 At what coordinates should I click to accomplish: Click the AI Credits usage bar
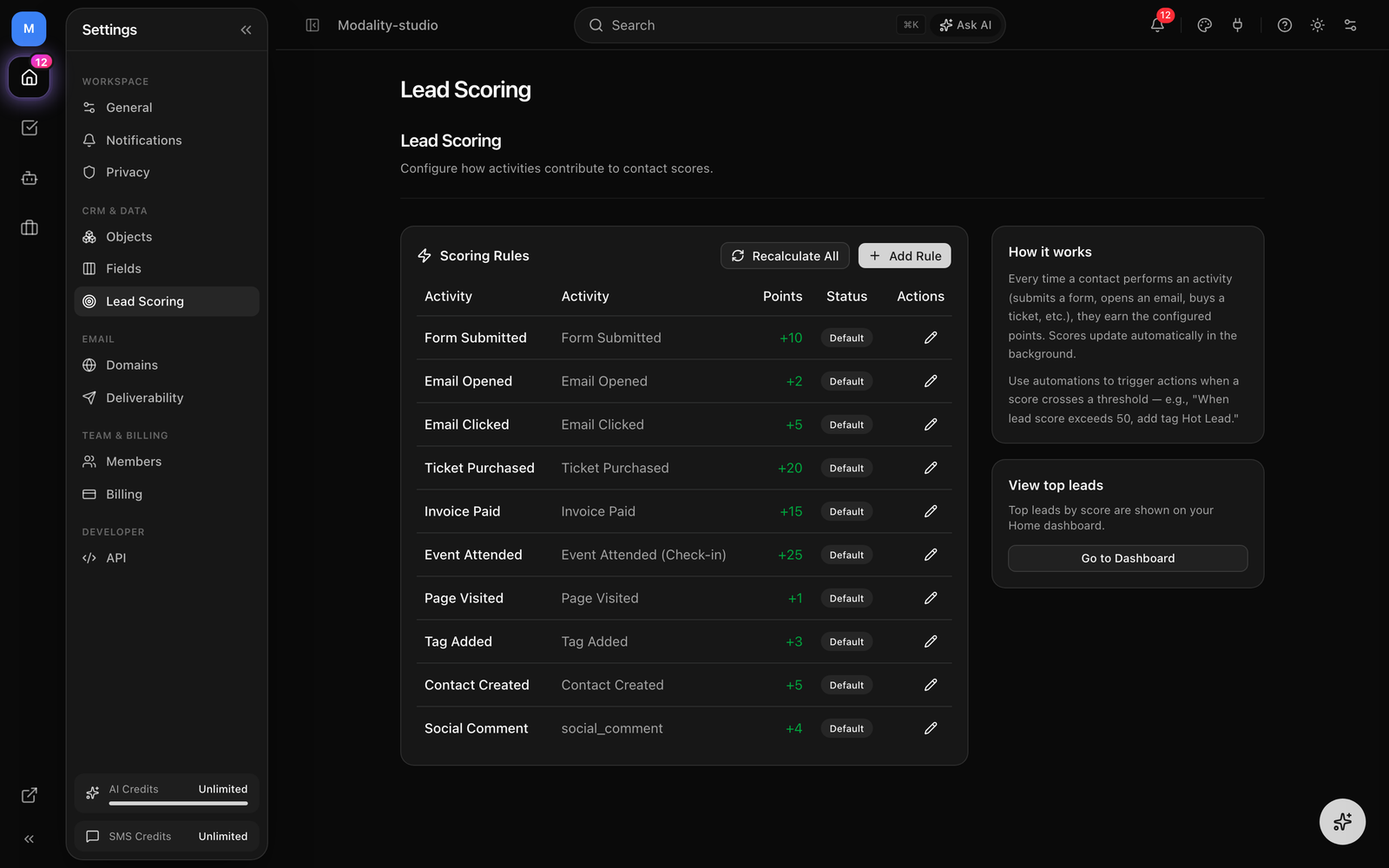click(178, 803)
